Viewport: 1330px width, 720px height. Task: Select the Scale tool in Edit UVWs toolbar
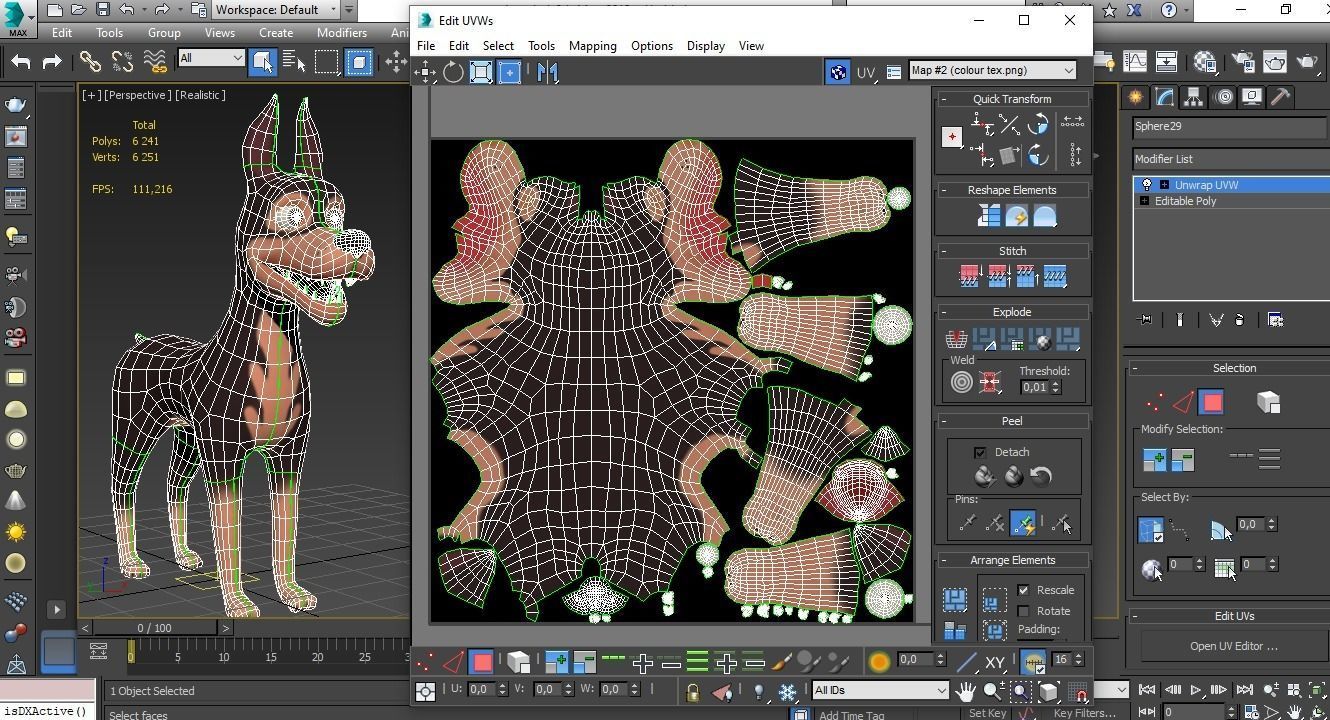tap(481, 72)
